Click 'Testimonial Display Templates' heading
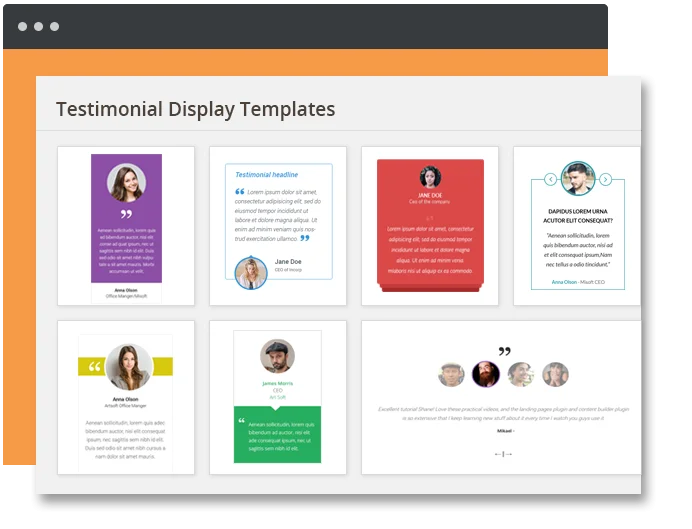The height and width of the screenshot is (529, 692). [196, 109]
